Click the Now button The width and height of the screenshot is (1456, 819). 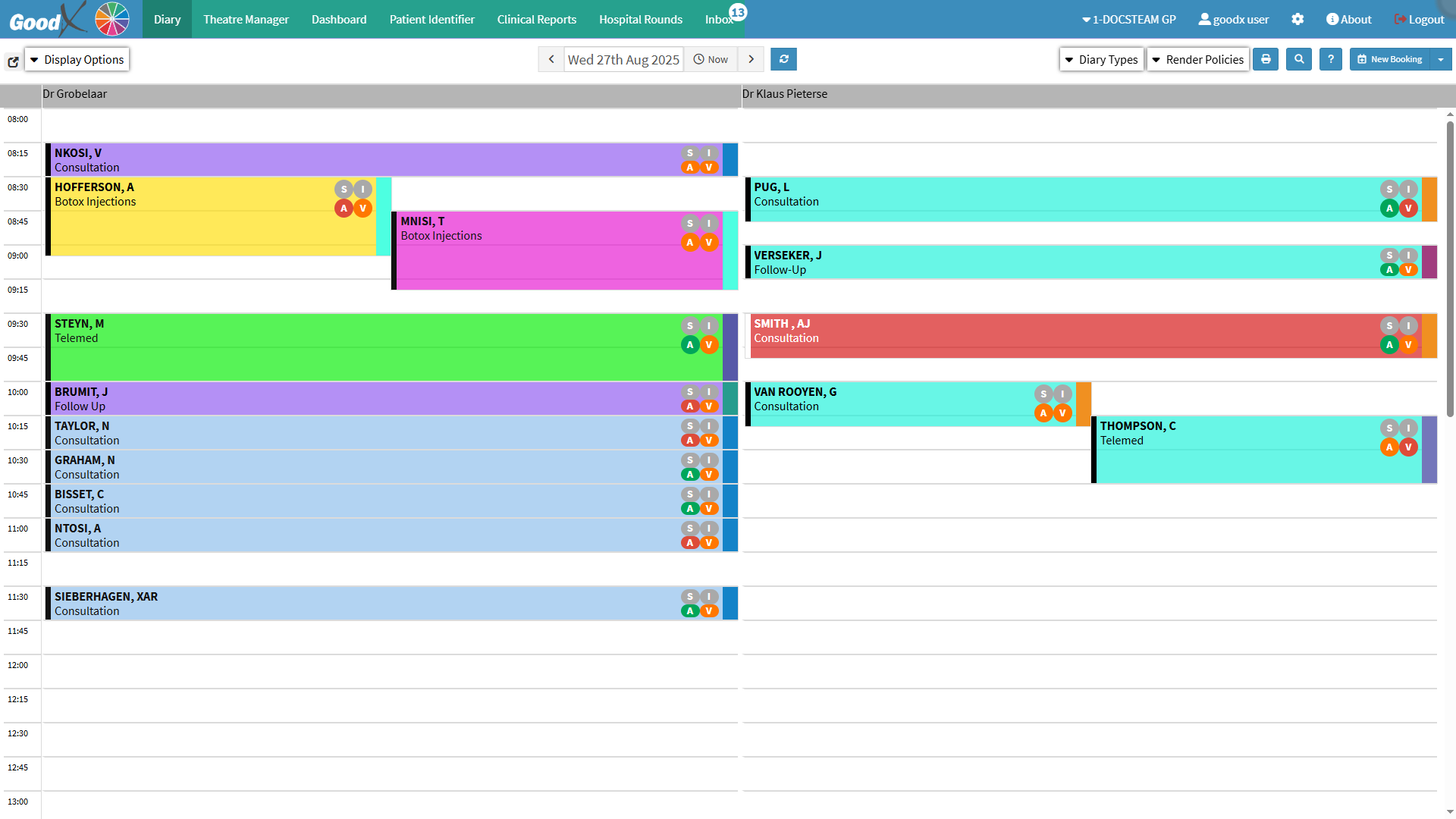pyautogui.click(x=711, y=59)
